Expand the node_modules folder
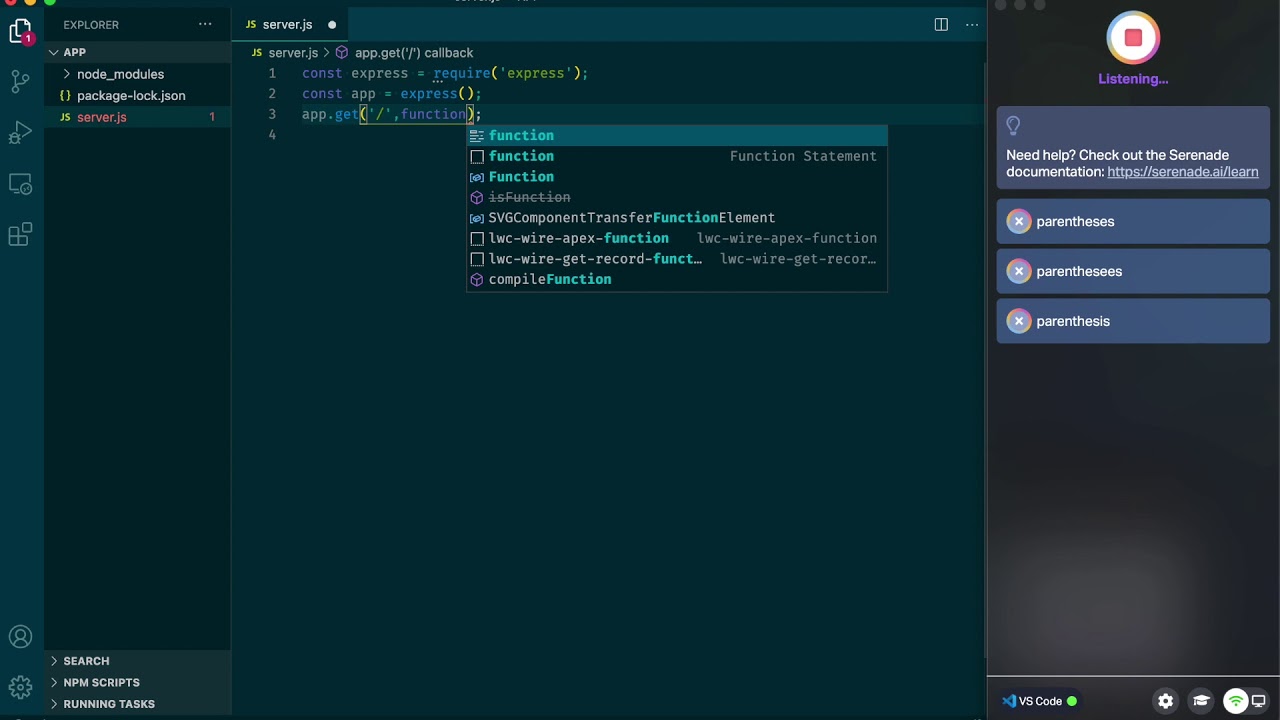 [x=120, y=74]
